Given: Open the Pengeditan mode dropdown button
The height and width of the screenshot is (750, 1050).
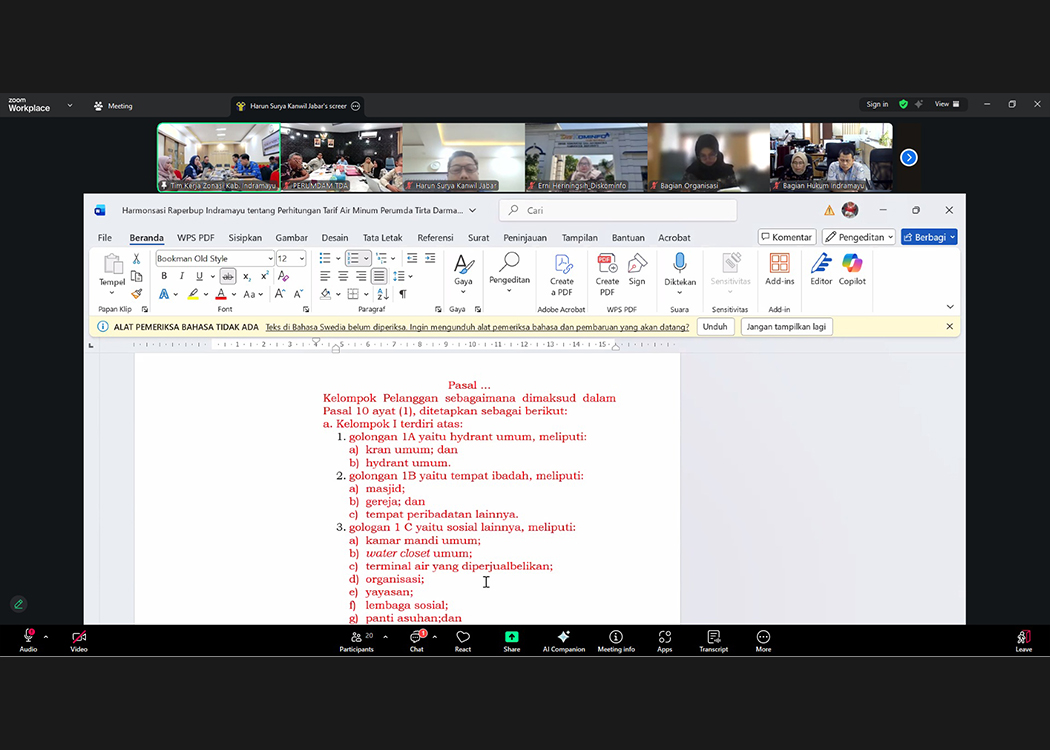Looking at the screenshot, I should 858,237.
